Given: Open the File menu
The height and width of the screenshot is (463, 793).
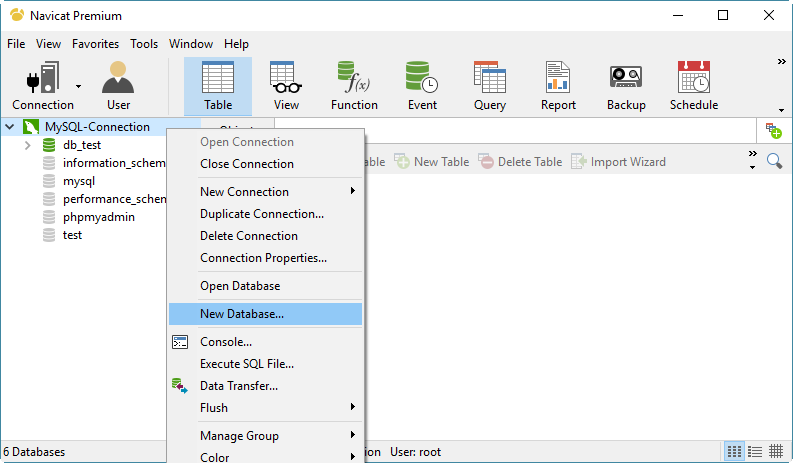Looking at the screenshot, I should [x=16, y=44].
